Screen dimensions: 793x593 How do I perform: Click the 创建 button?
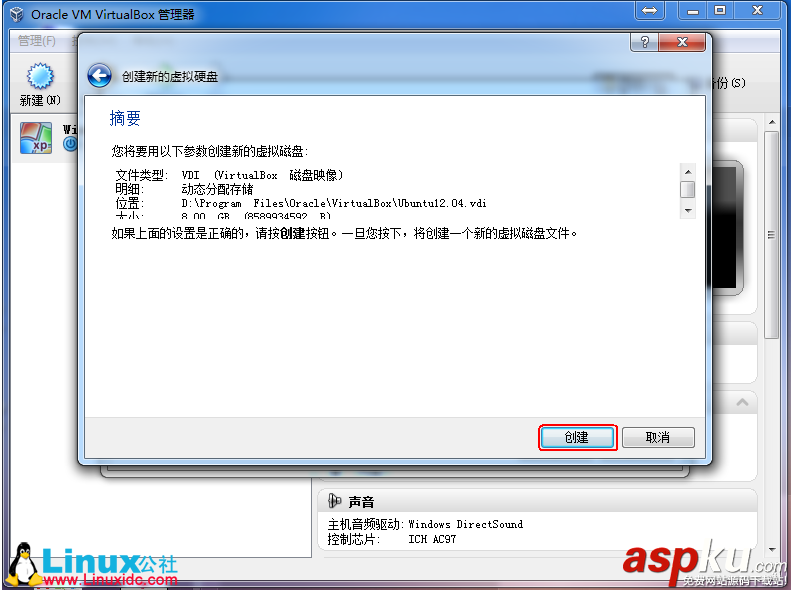[577, 437]
